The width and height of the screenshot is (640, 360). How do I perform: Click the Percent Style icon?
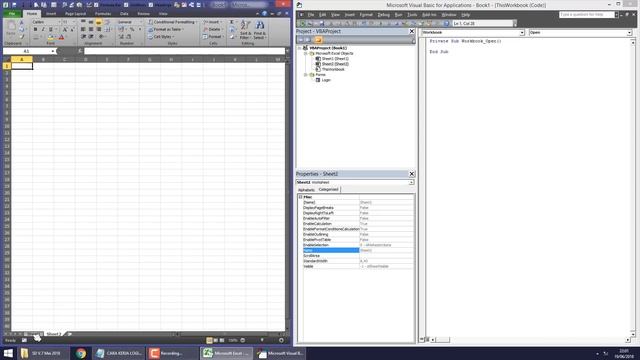[132, 29]
